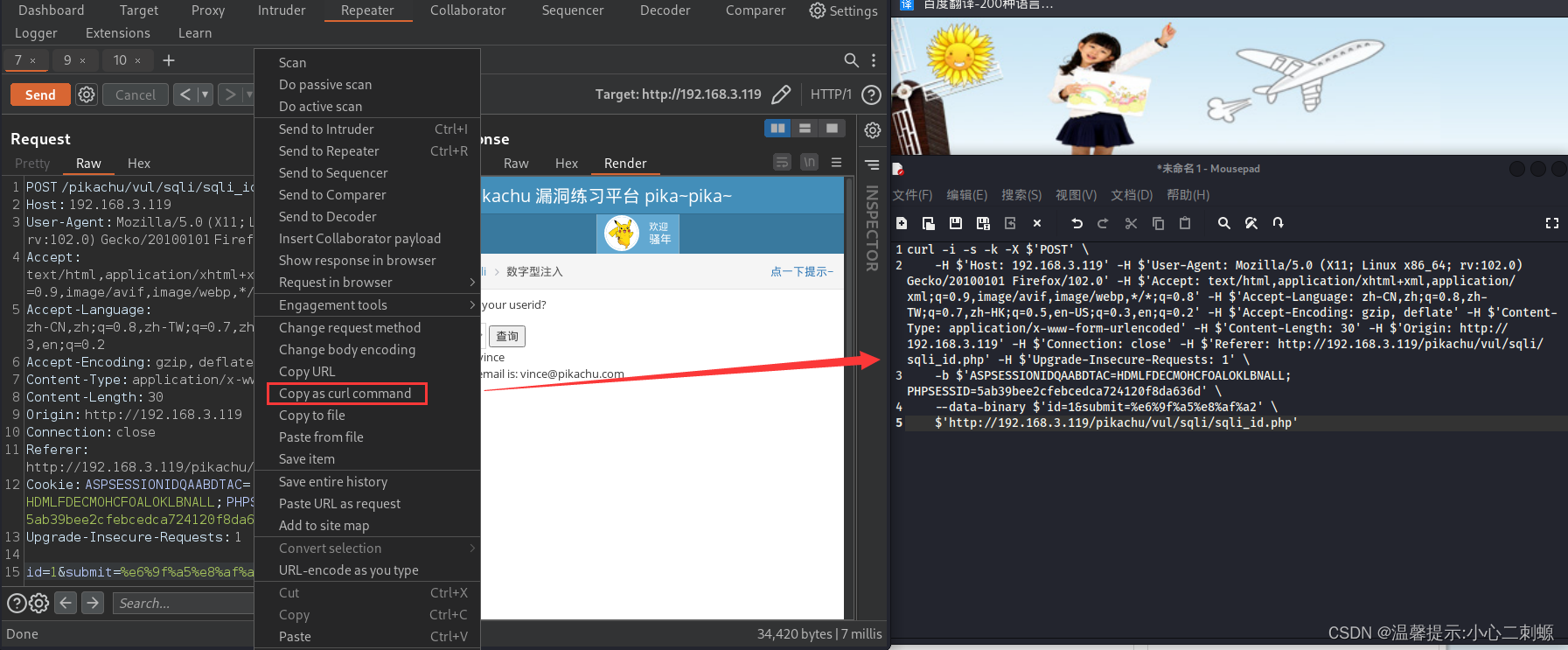Image resolution: width=1568 pixels, height=650 pixels.
Task: Click the Send button
Action: [40, 94]
